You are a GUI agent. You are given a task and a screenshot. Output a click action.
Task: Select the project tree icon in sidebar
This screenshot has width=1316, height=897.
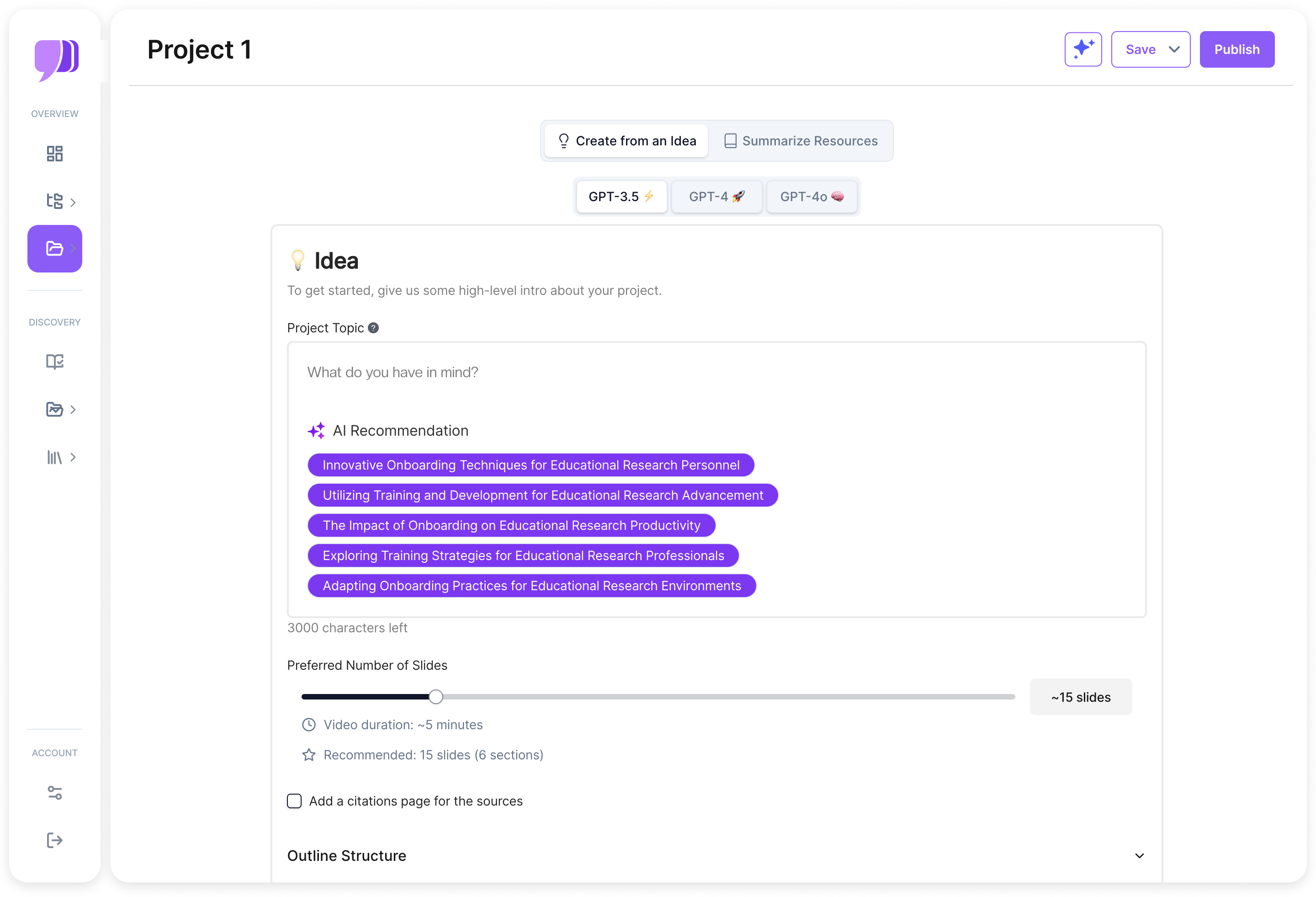54,201
